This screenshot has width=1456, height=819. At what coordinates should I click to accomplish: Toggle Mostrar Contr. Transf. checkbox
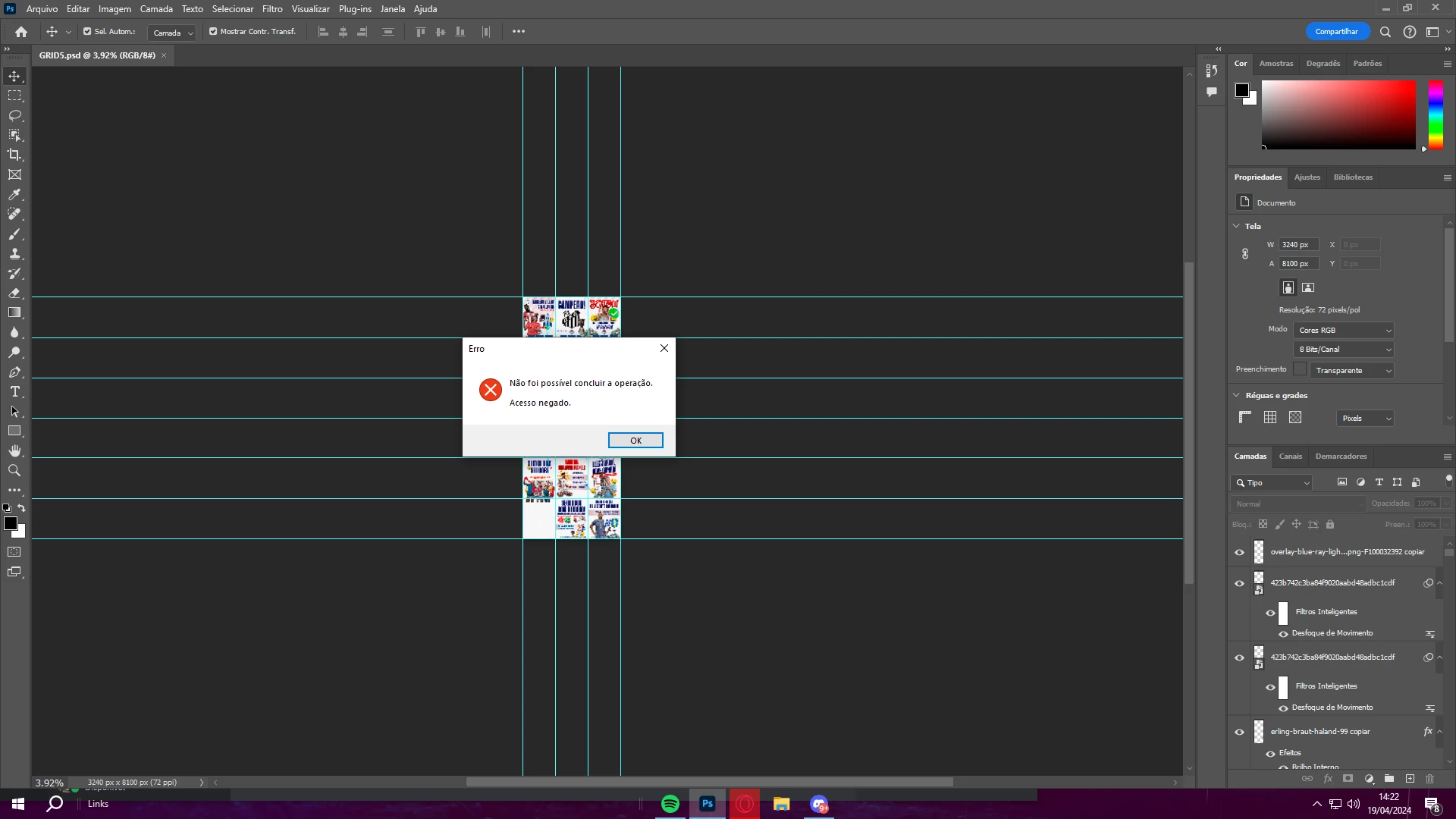(x=213, y=32)
